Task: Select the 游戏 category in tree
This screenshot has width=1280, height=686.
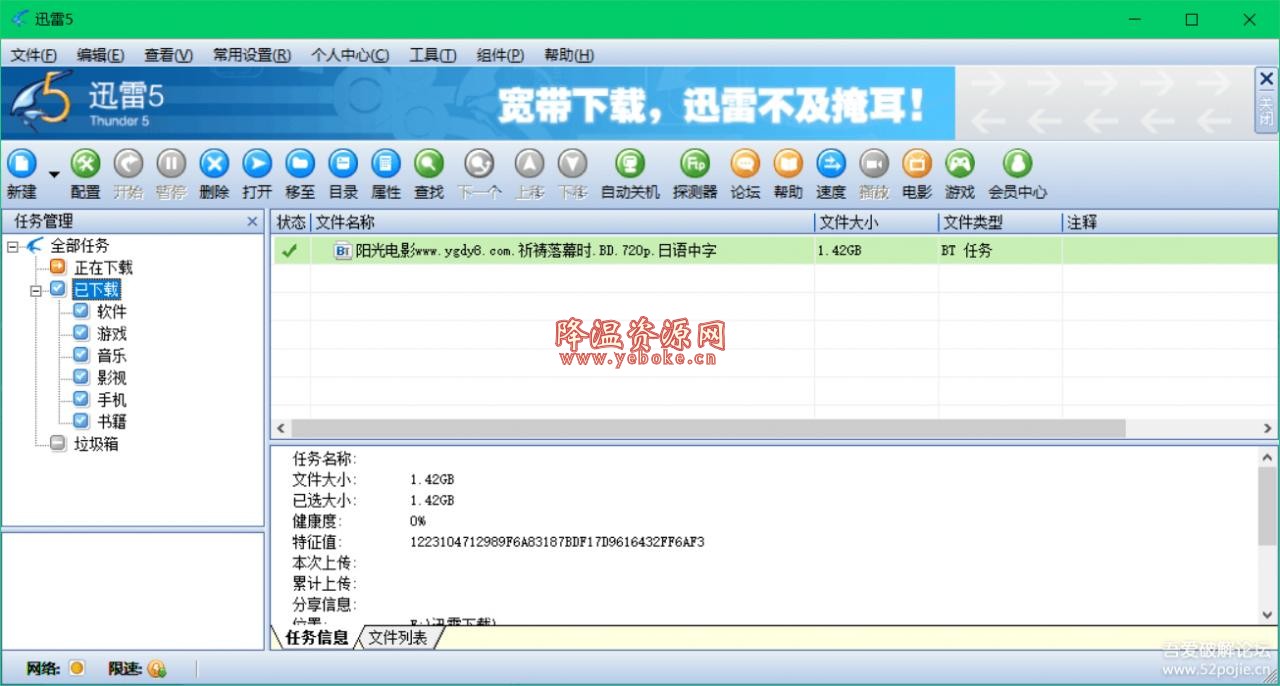Action: pos(112,334)
